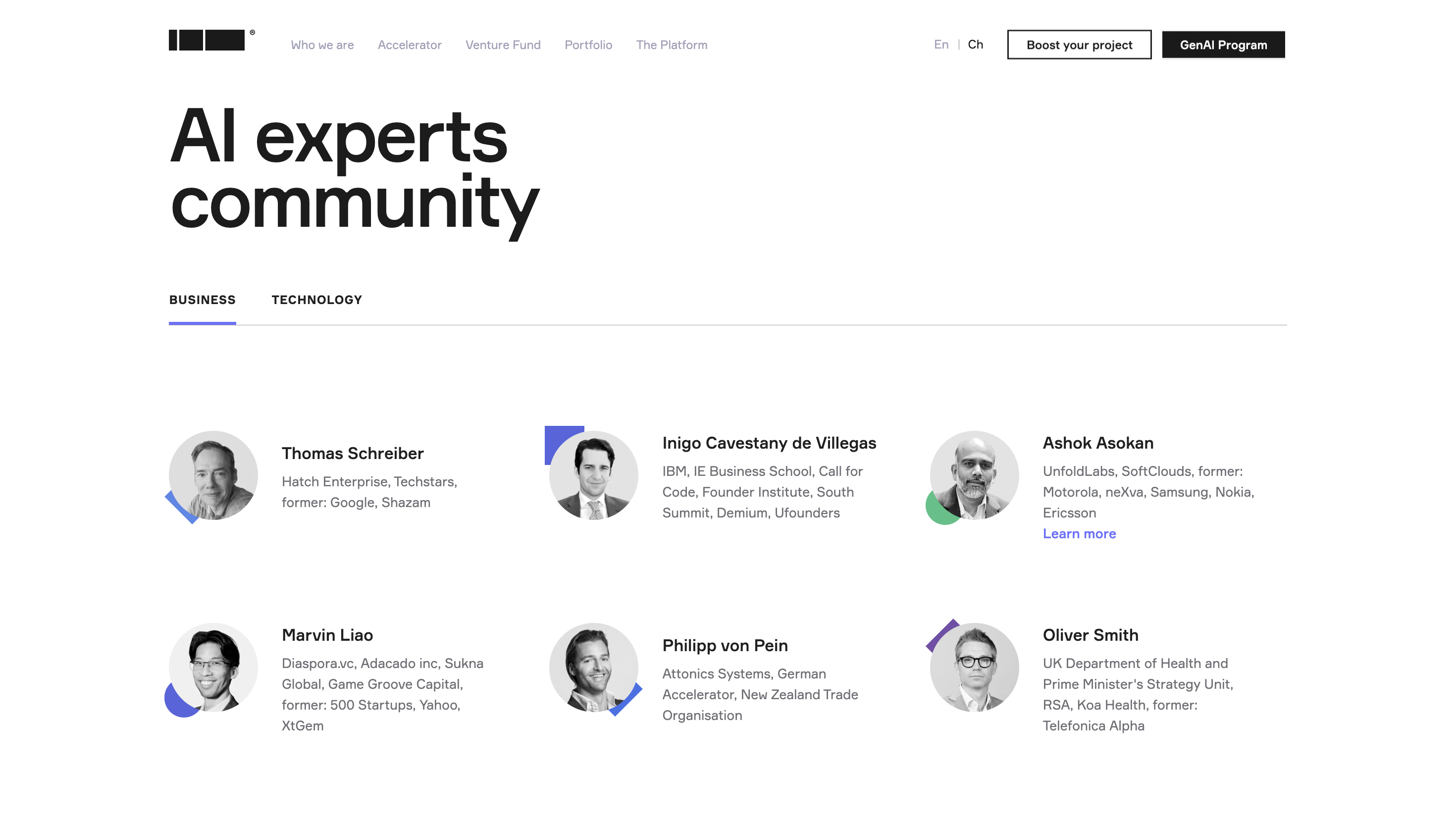Image resolution: width=1456 pixels, height=822 pixels.
Task: Click the name Oliver Smith
Action: click(1091, 635)
